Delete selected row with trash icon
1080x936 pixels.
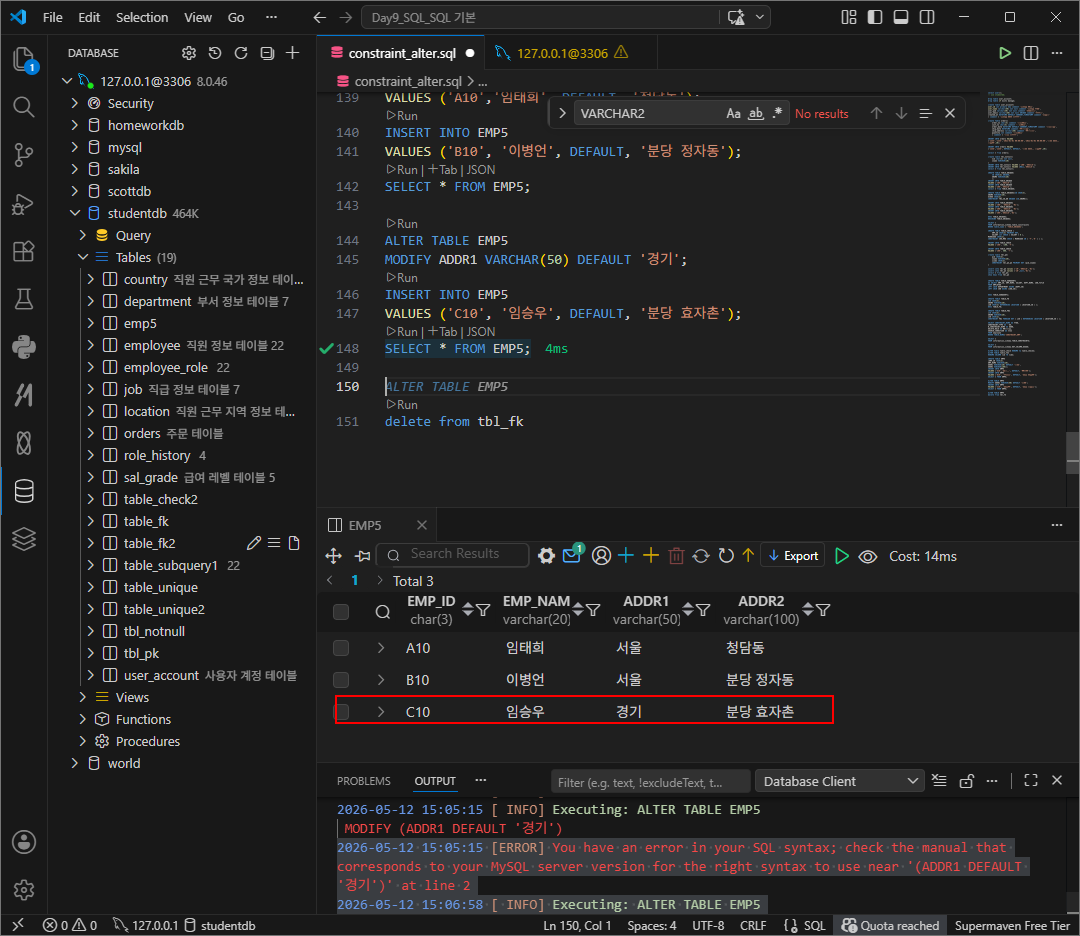coord(676,556)
